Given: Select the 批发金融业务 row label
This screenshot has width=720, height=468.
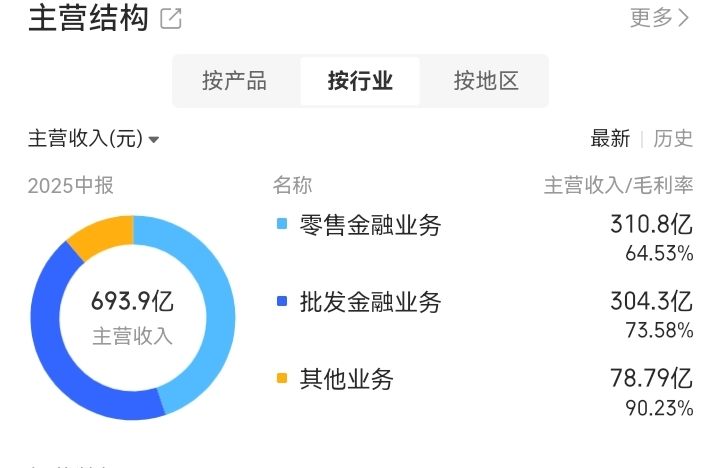Looking at the screenshot, I should (370, 301).
